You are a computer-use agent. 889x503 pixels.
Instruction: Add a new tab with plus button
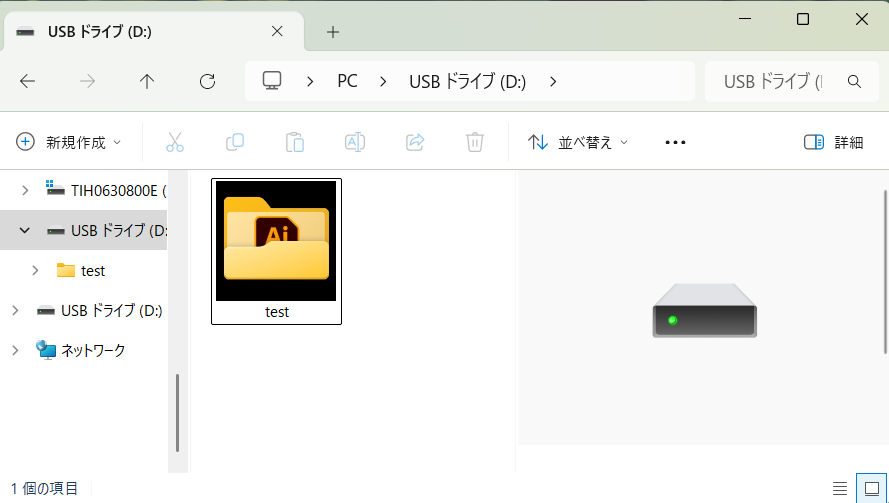coord(333,32)
